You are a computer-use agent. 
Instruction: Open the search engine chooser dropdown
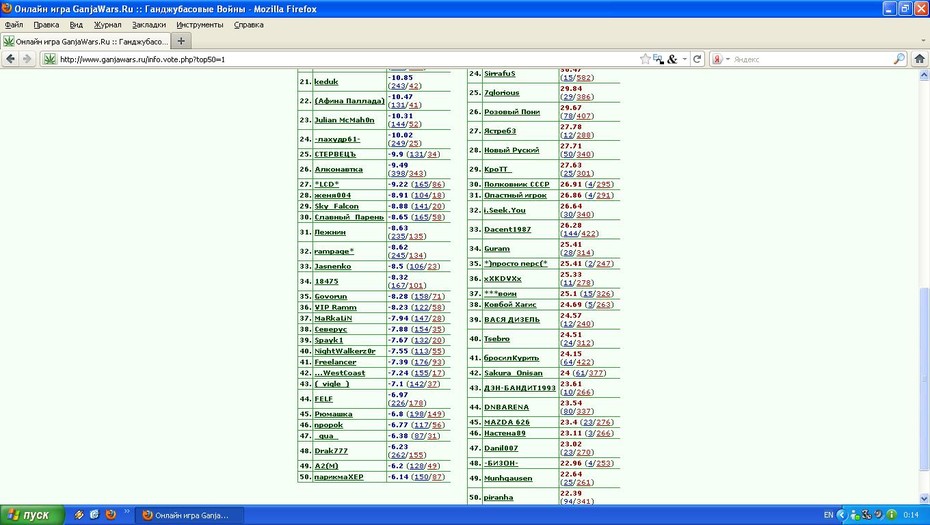click(x=728, y=59)
